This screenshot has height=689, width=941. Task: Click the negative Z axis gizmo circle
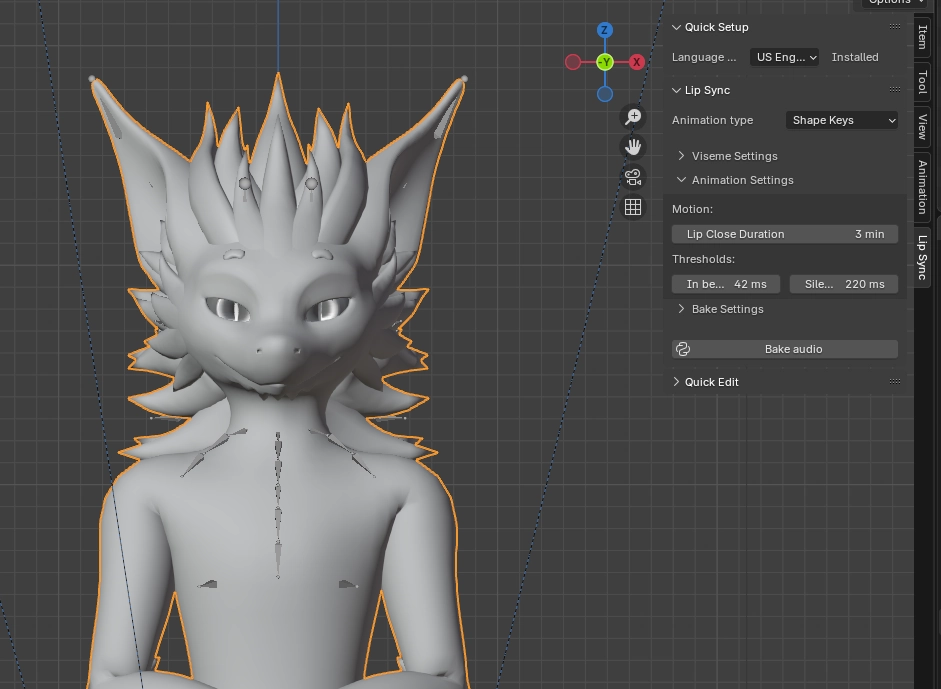[605, 94]
